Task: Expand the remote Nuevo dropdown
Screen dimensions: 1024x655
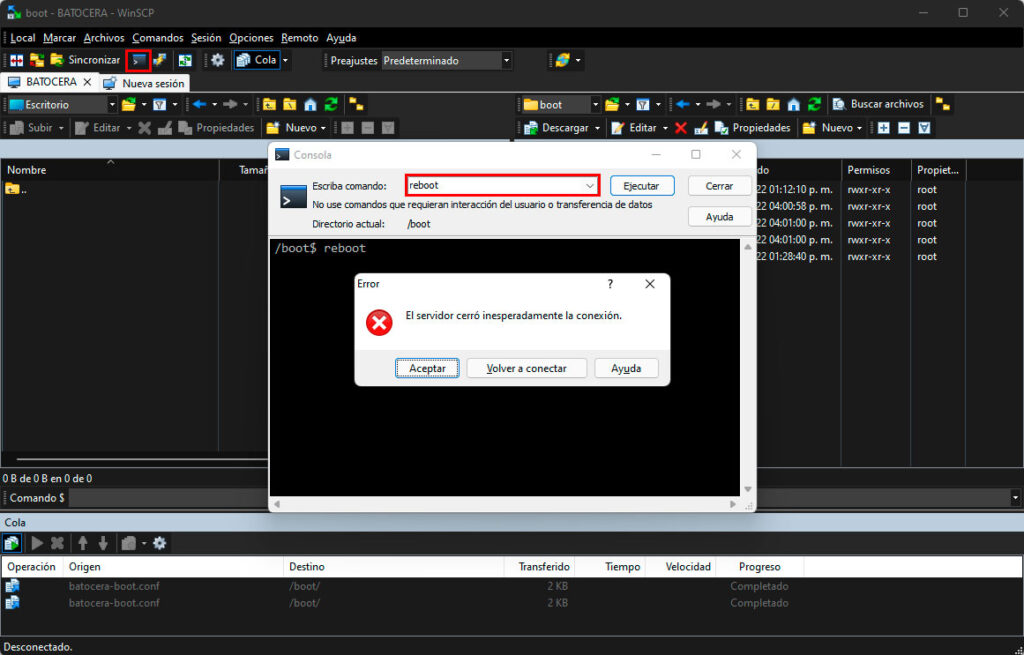Action: click(859, 128)
